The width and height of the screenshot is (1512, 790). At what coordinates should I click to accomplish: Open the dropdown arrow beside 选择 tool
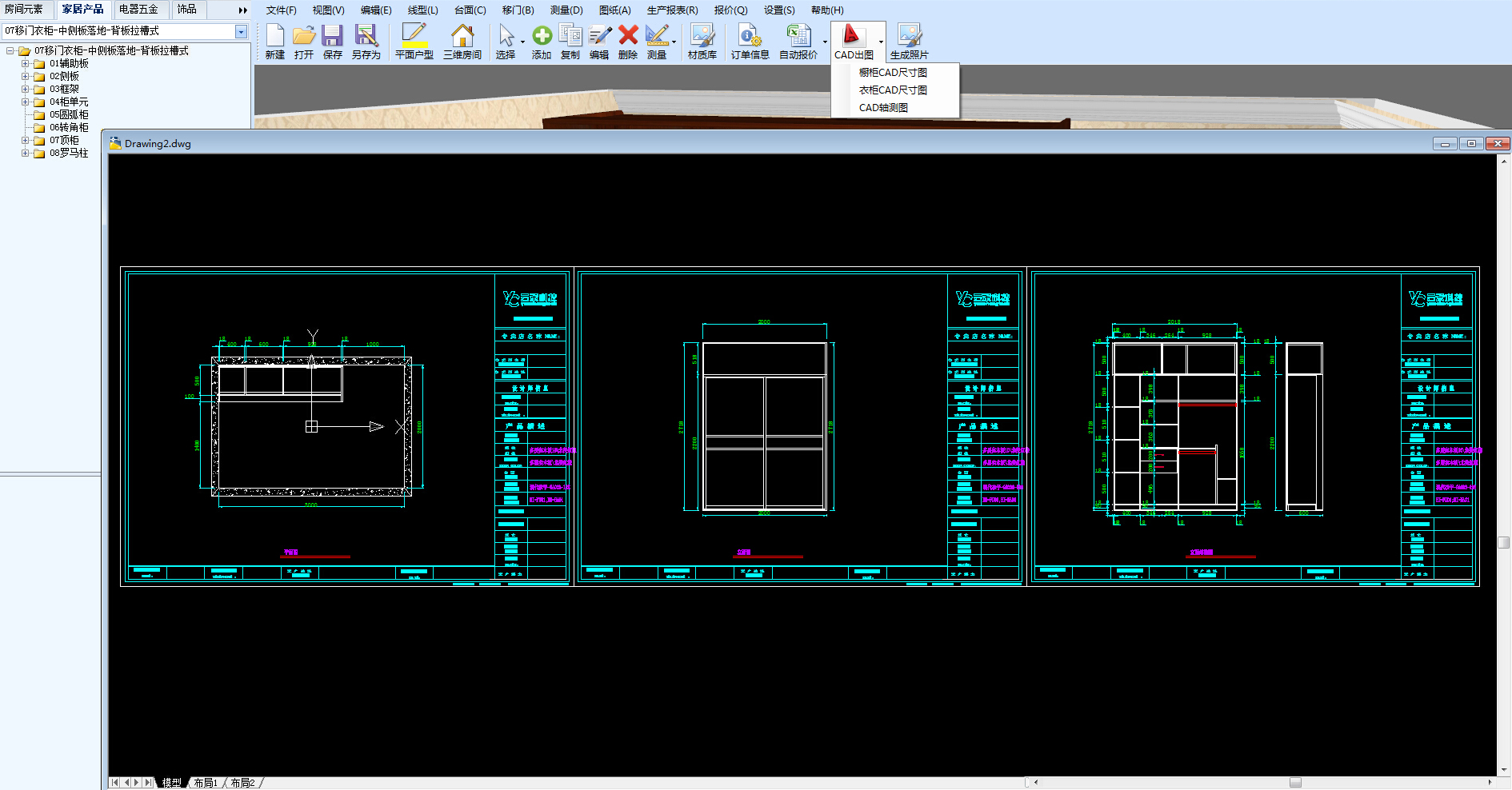click(522, 42)
